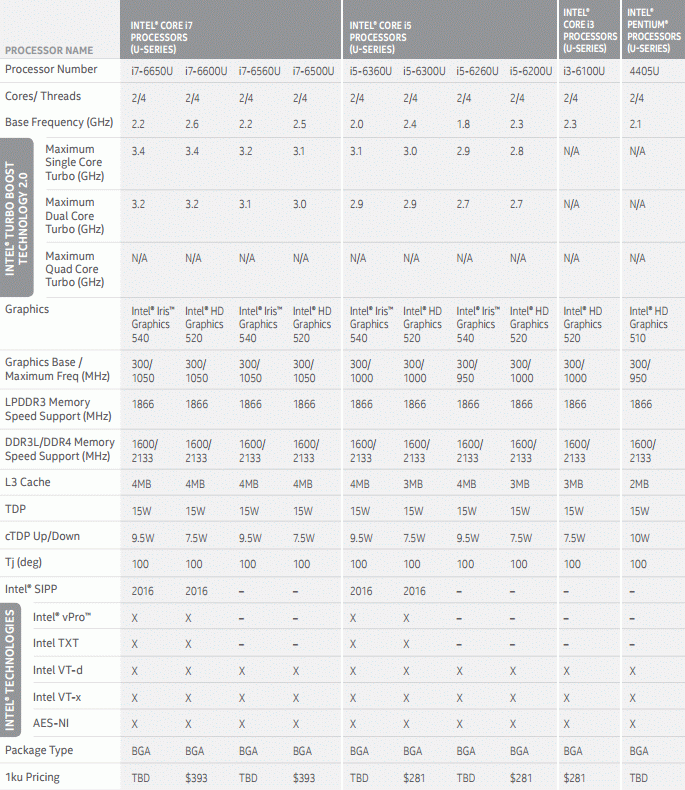Click the 2MB L3 cache of 4405U
The image size is (685, 790).
[x=639, y=484]
